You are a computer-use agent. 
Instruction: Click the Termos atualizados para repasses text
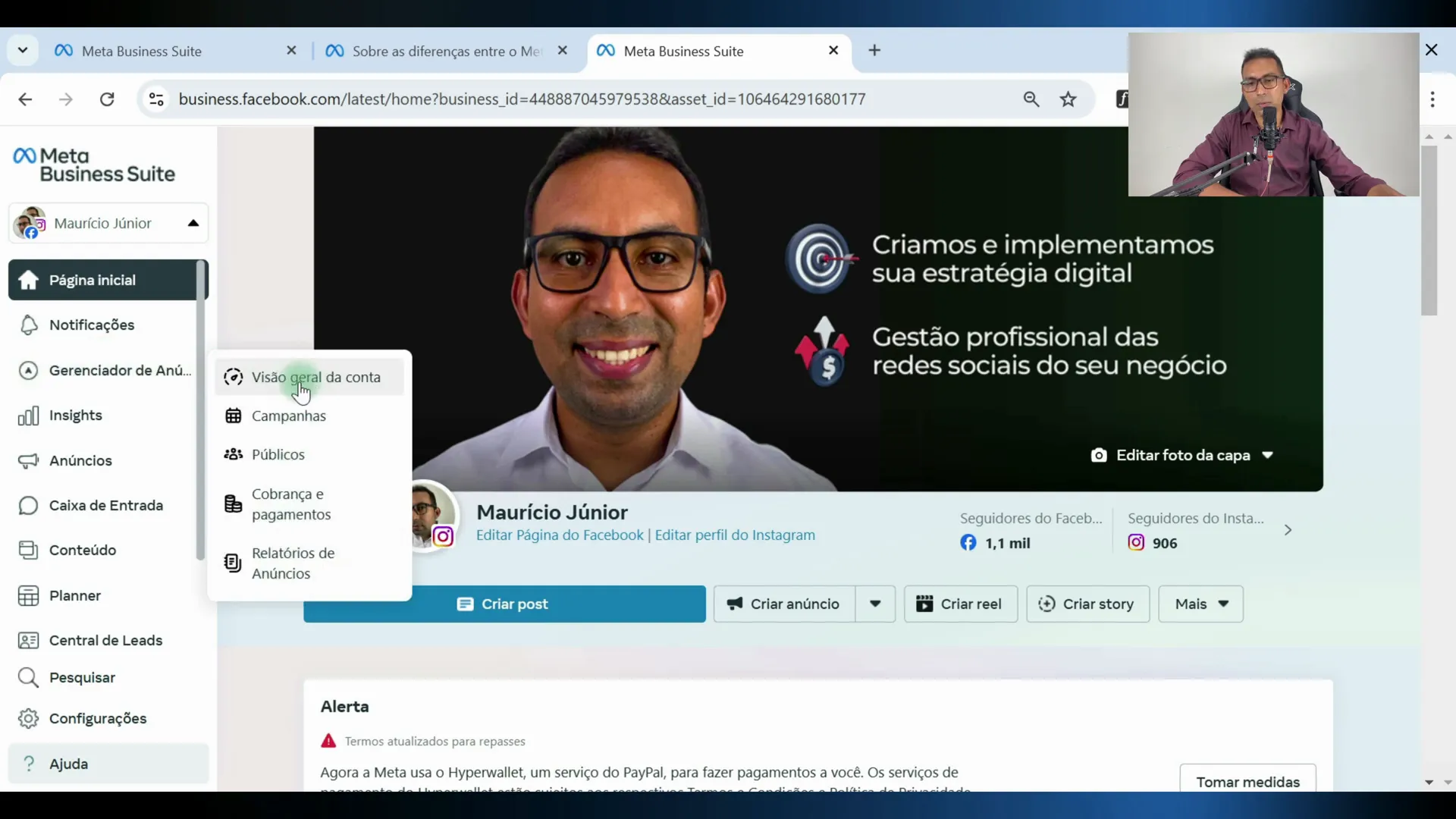435,742
